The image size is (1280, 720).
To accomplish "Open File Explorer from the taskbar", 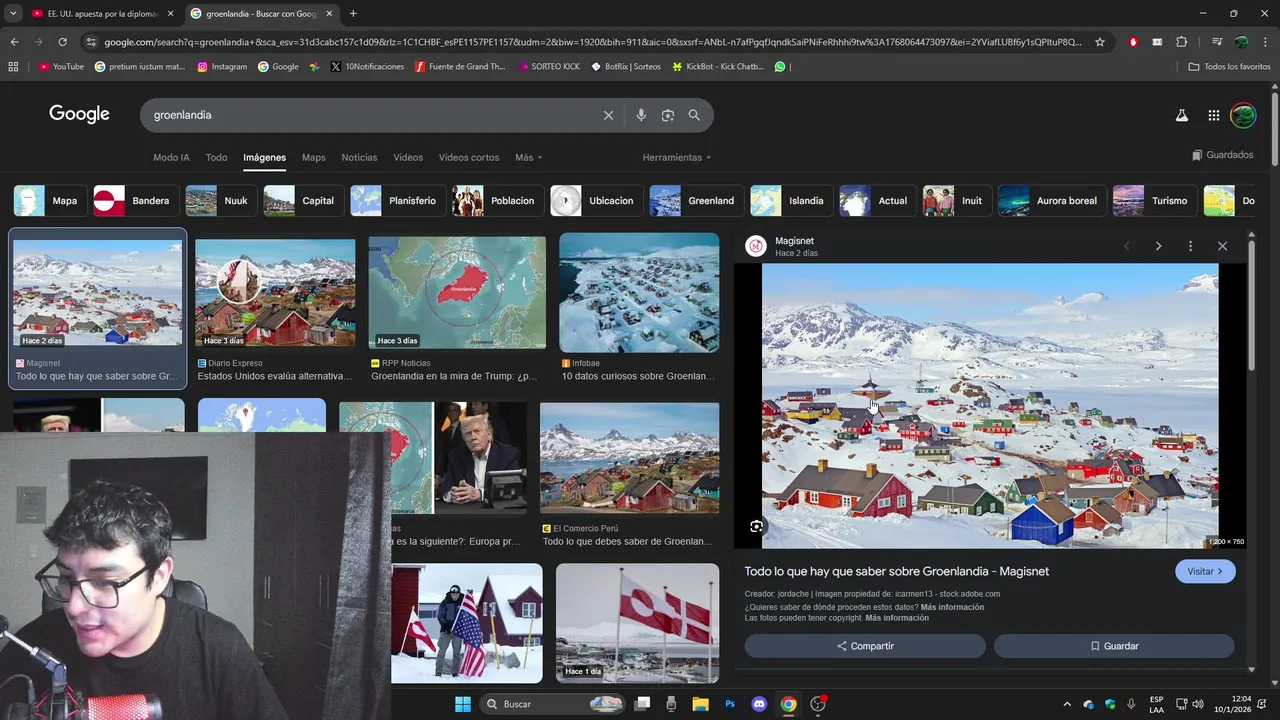I will [700, 704].
